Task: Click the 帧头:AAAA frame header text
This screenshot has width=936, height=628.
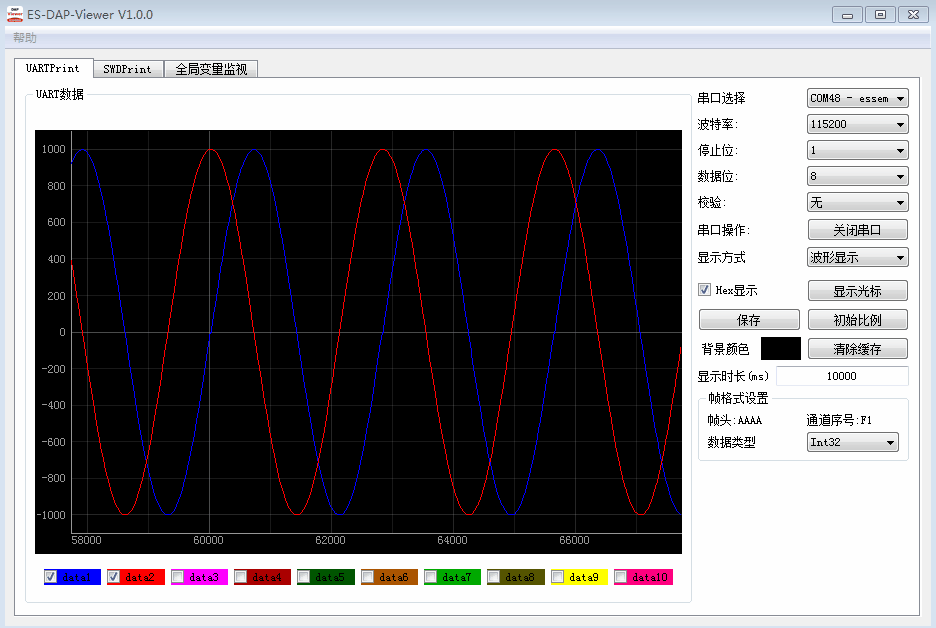Action: pos(735,420)
